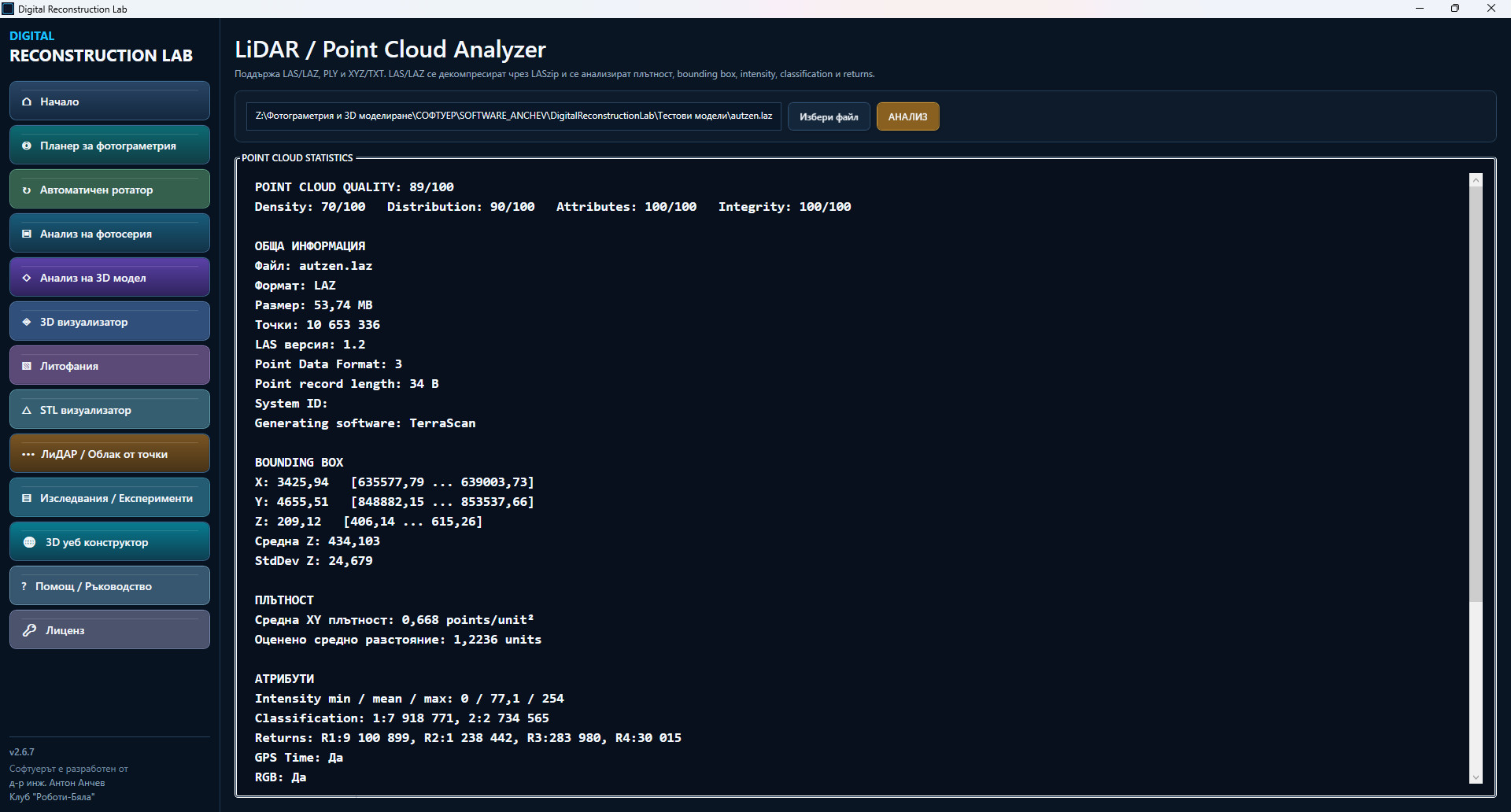Image resolution: width=1511 pixels, height=812 pixels.
Task: Click the file path input field
Action: click(x=513, y=116)
